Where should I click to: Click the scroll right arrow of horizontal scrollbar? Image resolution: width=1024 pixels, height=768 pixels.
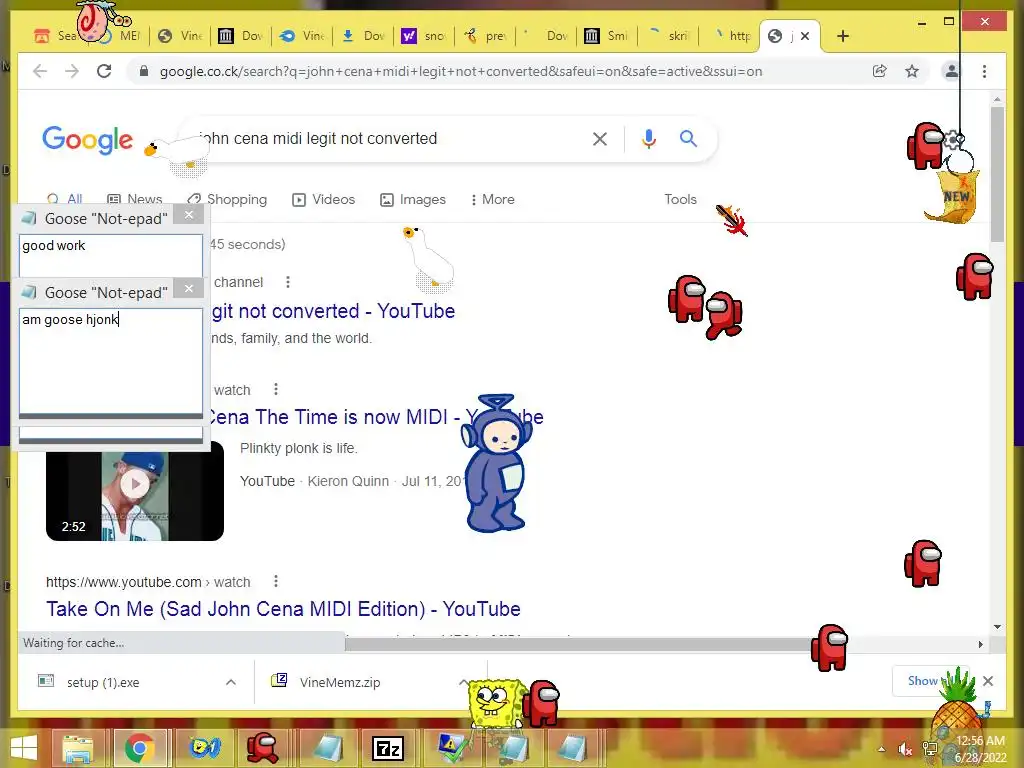(x=980, y=644)
